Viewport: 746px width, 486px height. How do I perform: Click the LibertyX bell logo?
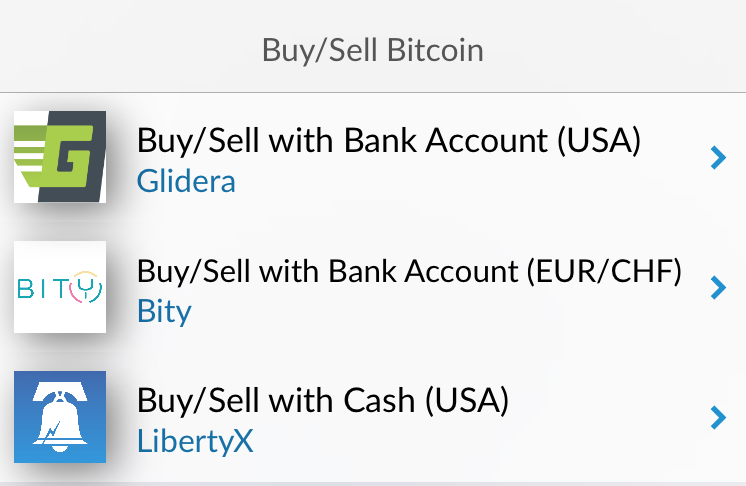coord(60,417)
